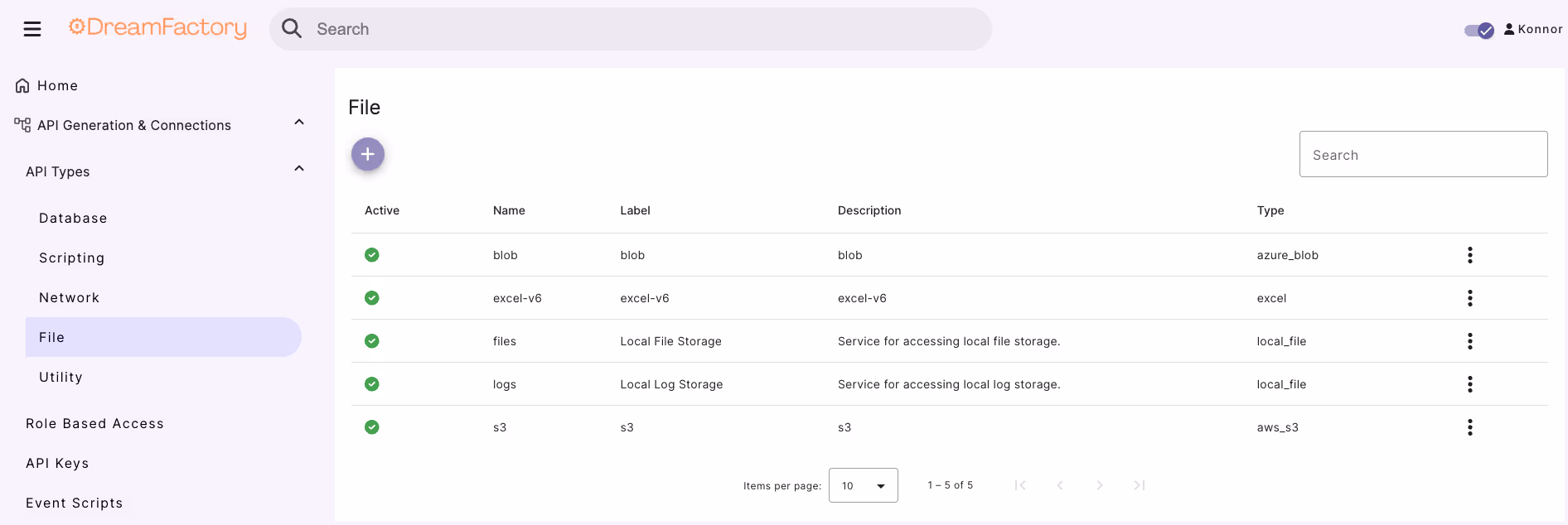
Task: Click the DreamFactory logo
Action: point(157,28)
